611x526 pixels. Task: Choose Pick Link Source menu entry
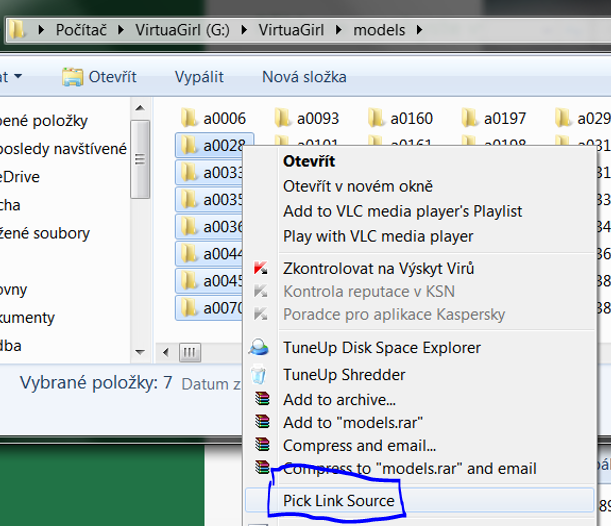[x=419, y=500]
